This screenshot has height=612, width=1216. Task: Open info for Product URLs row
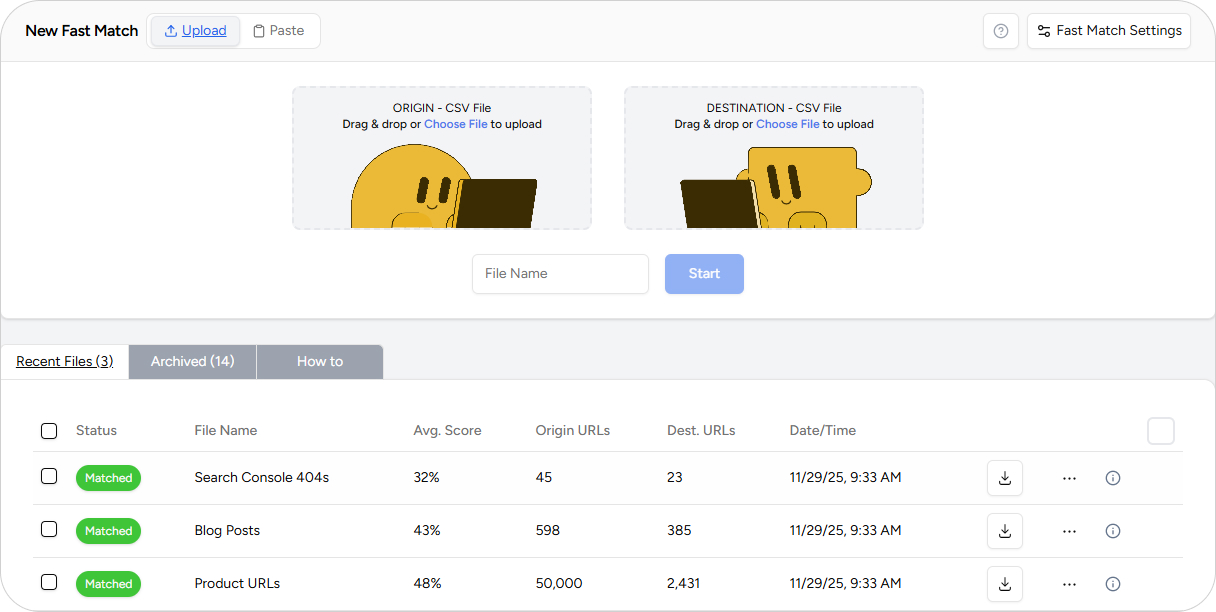[1112, 584]
